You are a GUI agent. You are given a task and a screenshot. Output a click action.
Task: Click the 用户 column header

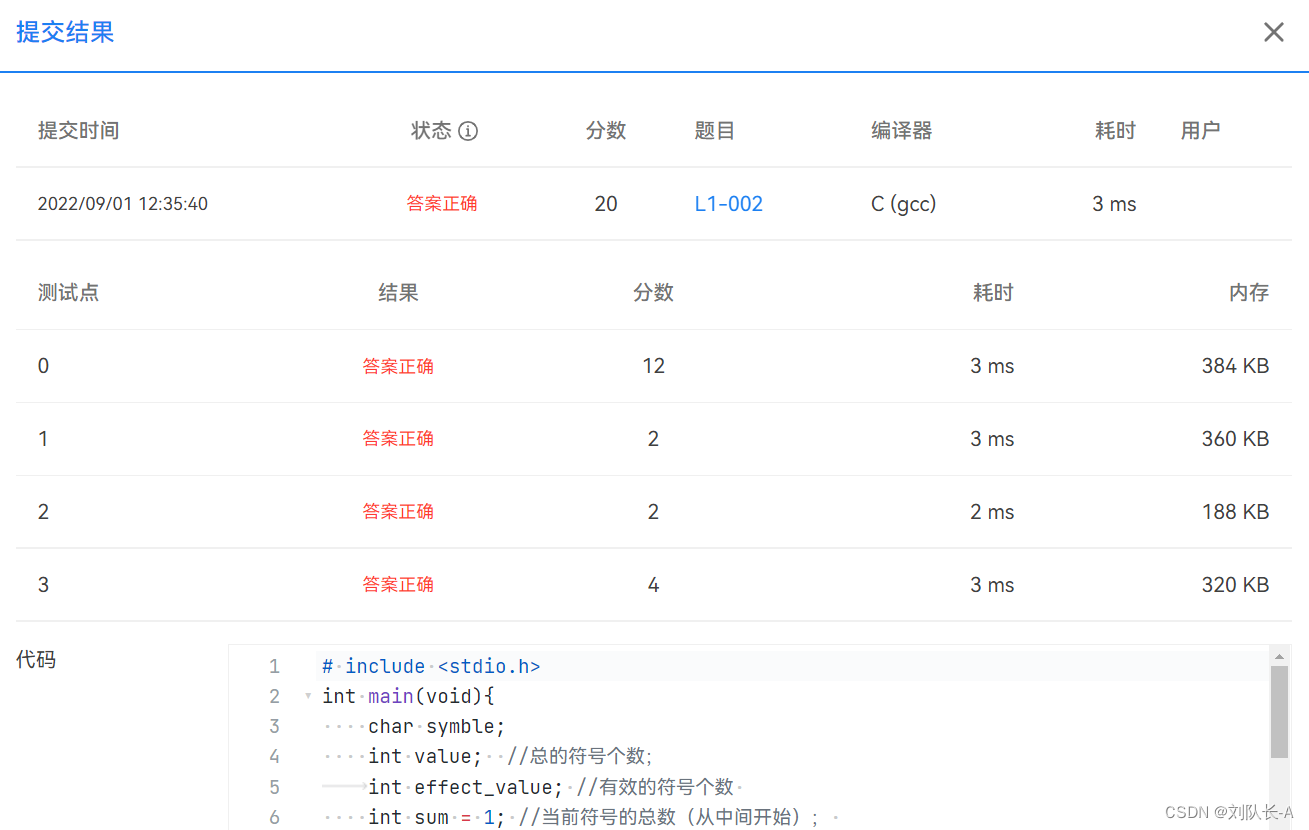click(x=1201, y=130)
